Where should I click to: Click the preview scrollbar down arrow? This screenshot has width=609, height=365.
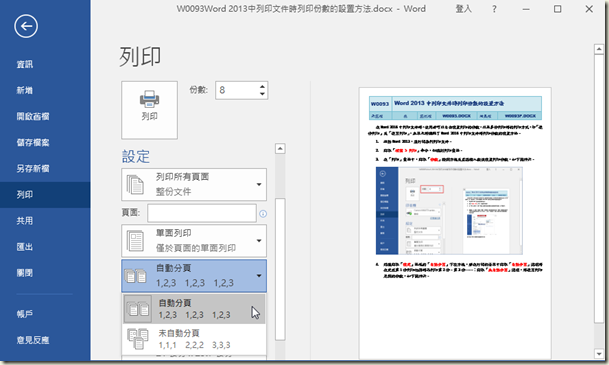599,353
